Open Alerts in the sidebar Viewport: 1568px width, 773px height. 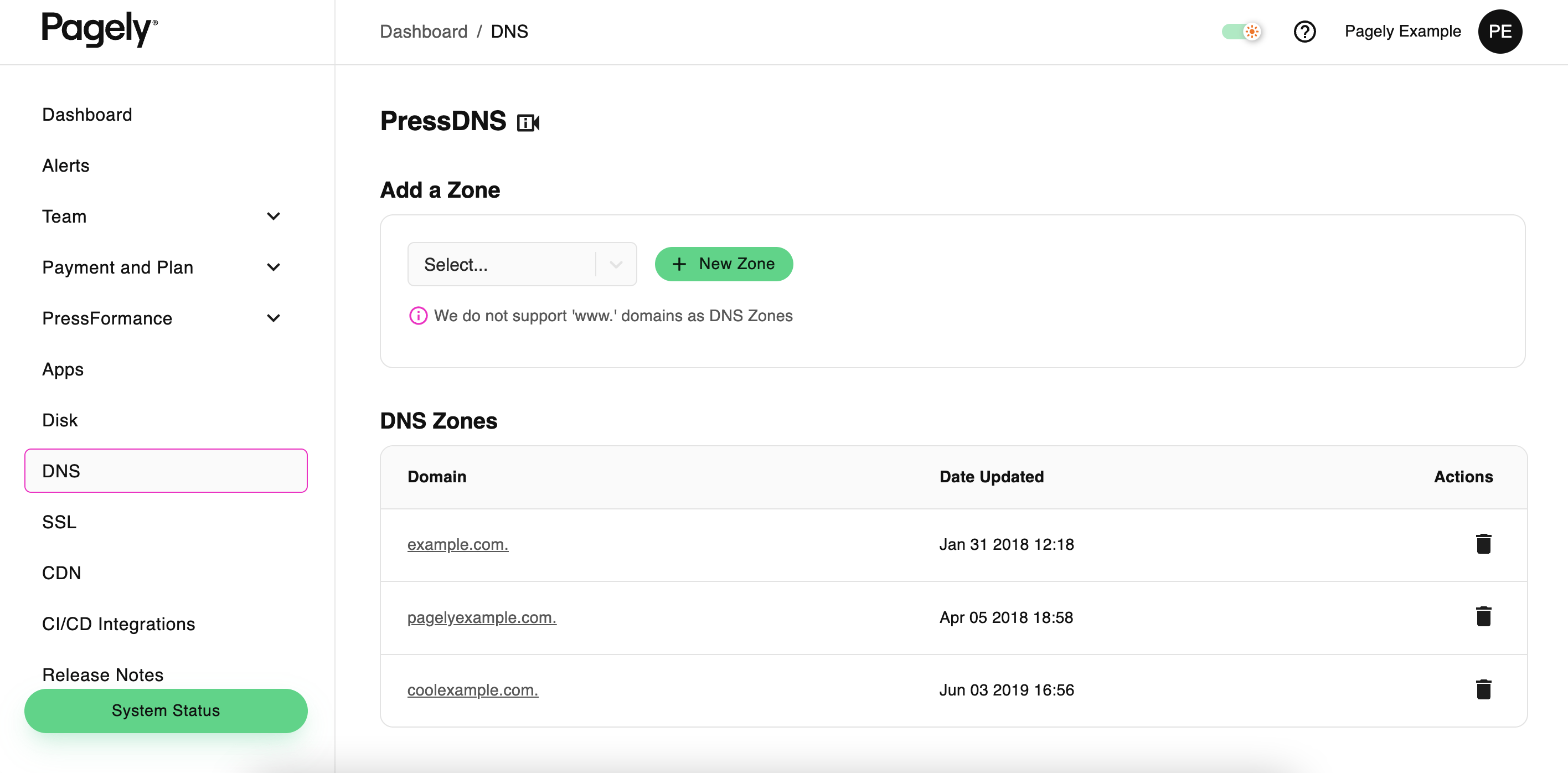click(66, 166)
